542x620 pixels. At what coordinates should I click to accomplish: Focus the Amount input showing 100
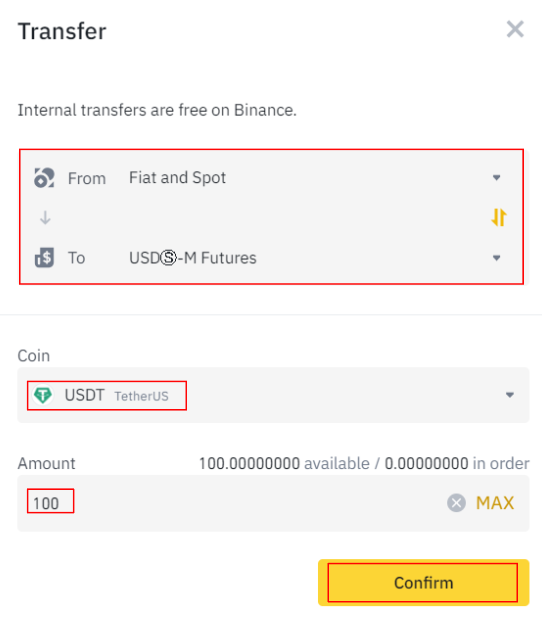pyautogui.click(x=273, y=503)
